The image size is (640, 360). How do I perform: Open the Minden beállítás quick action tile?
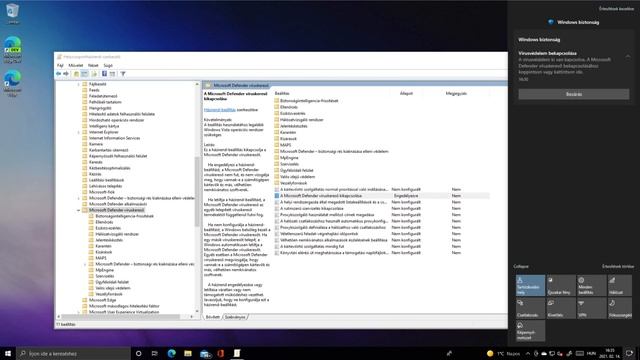click(591, 285)
